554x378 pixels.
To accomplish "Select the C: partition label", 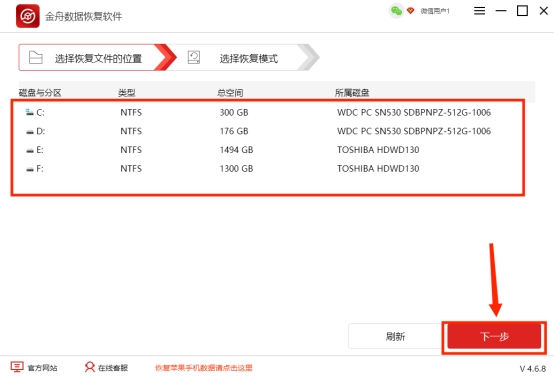I will pyautogui.click(x=40, y=113).
